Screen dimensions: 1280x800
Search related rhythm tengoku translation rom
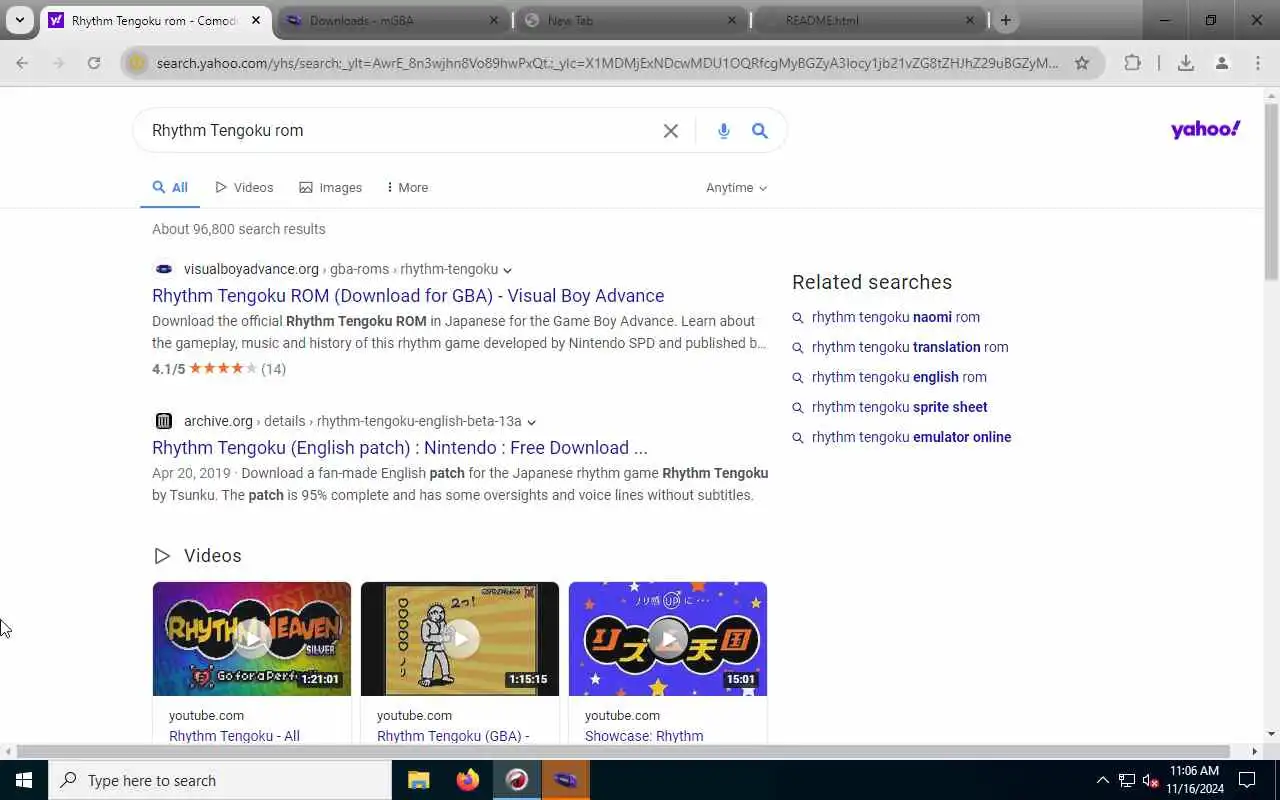[910, 347]
